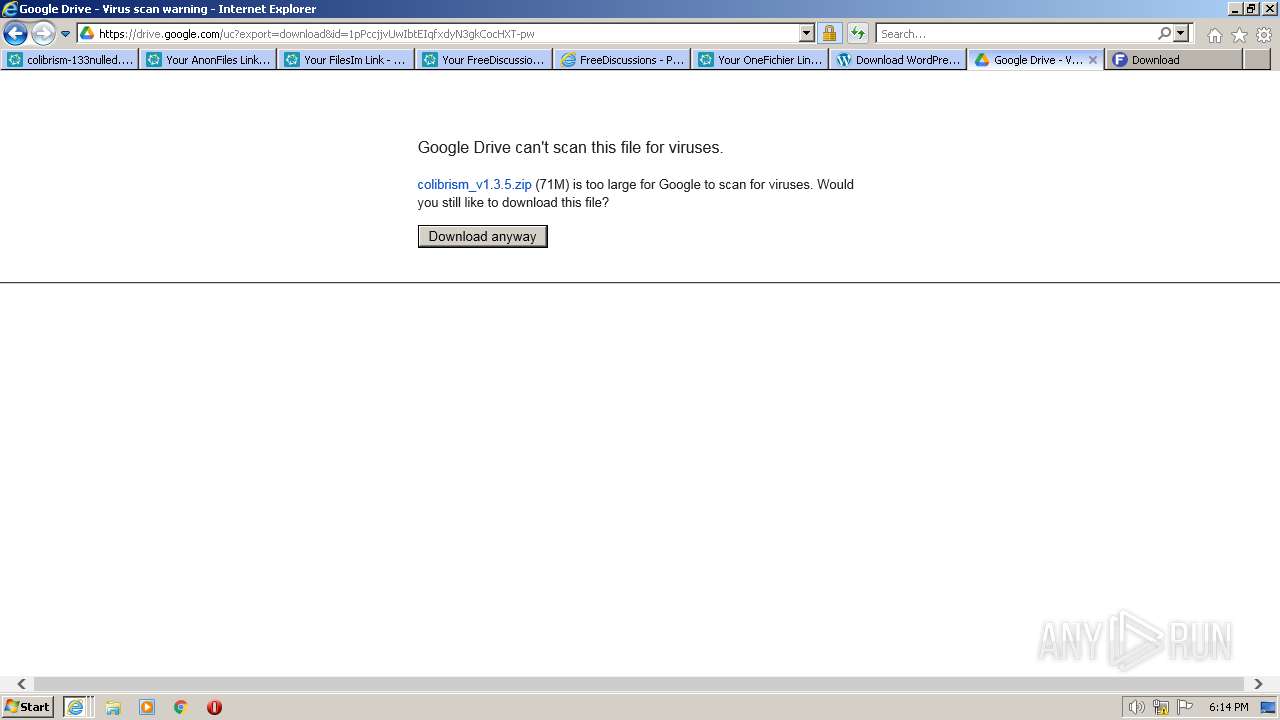Viewport: 1280px width, 720px height.
Task: Click the heading "Google Drive can't scan this file for viruses."
Action: (x=570, y=147)
